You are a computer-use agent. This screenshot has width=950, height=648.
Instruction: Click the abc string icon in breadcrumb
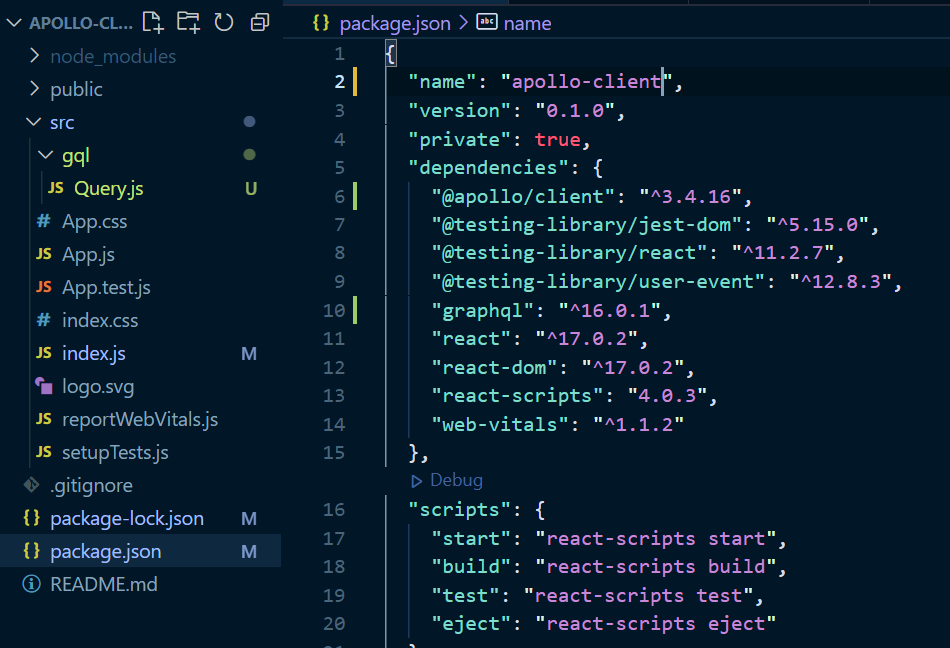487,22
